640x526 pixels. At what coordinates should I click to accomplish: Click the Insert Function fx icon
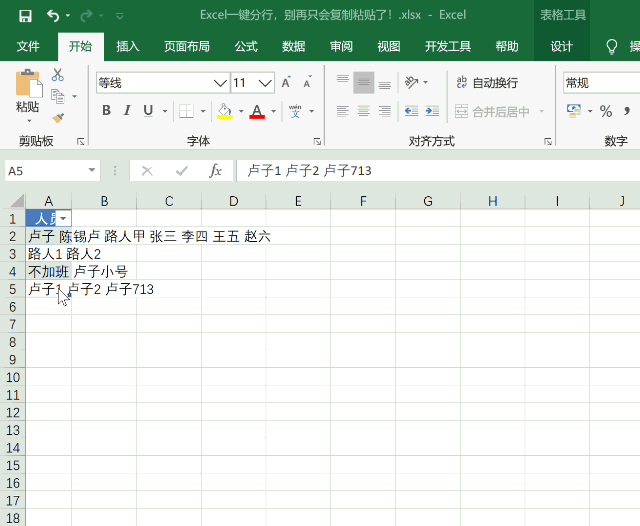click(x=215, y=171)
